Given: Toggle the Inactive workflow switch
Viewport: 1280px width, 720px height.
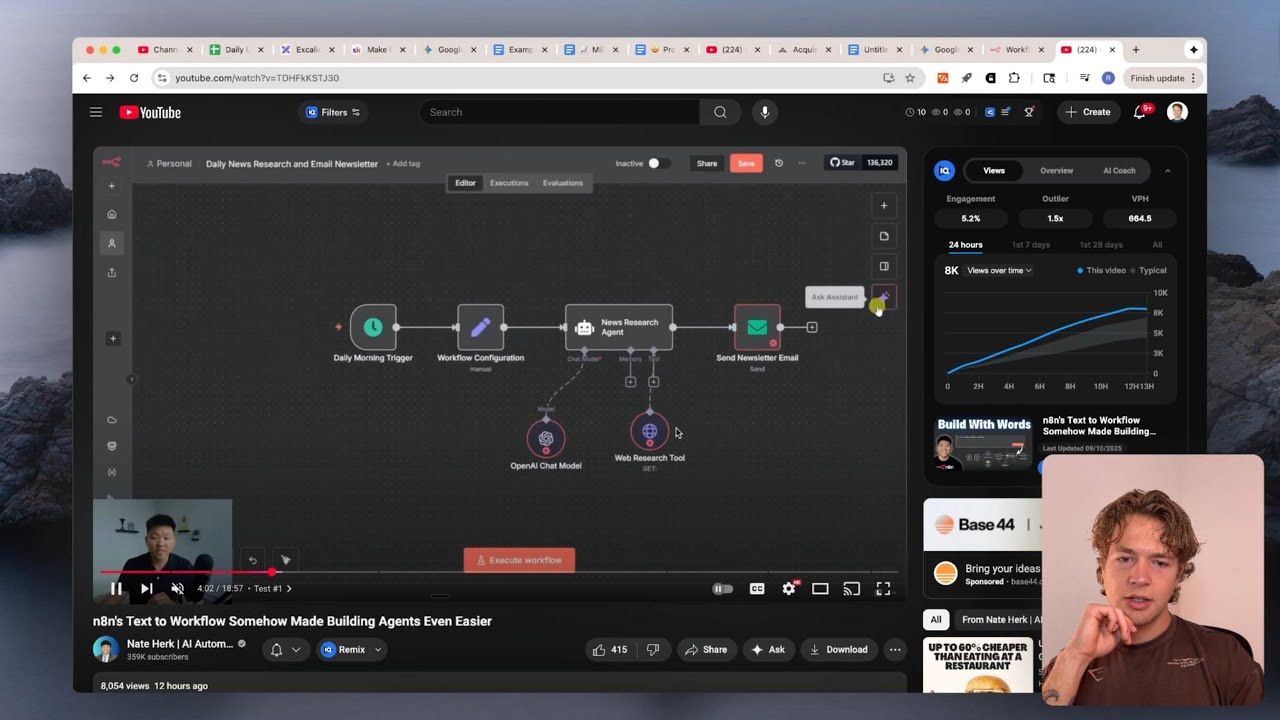Looking at the screenshot, I should tap(659, 163).
